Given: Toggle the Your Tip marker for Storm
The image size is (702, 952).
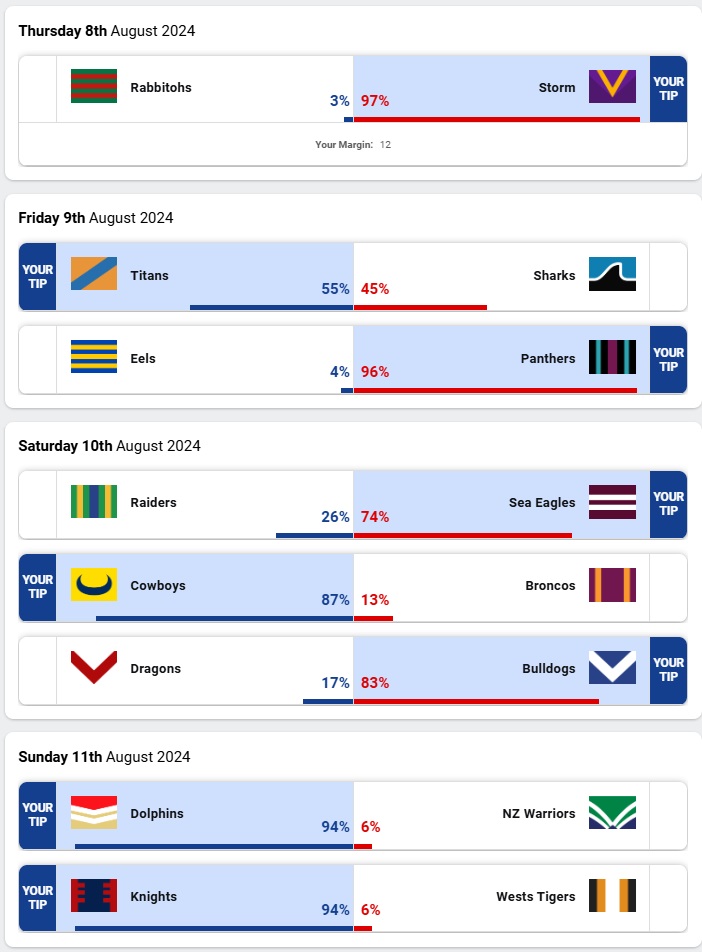Looking at the screenshot, I should point(668,89).
